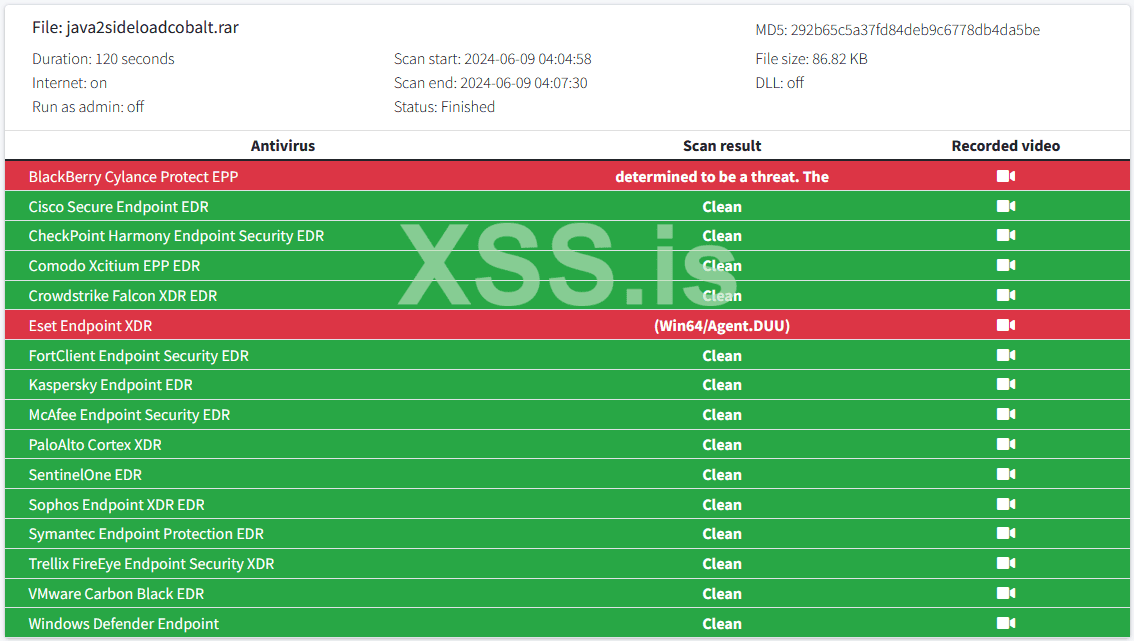
Task: Select the FortClient Endpoint Security EDR name
Action: pos(139,356)
